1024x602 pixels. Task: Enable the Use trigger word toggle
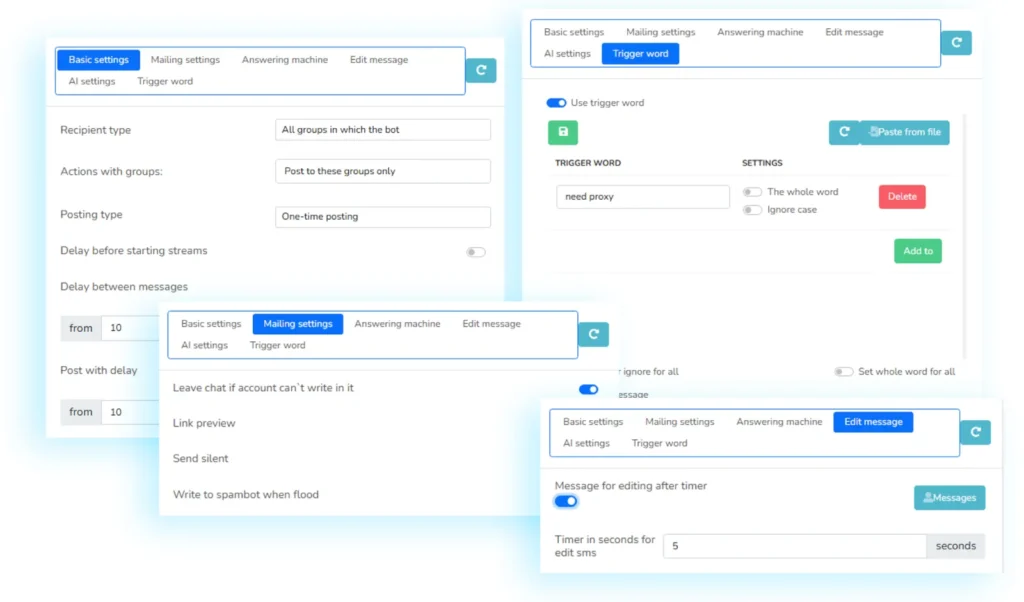(556, 102)
